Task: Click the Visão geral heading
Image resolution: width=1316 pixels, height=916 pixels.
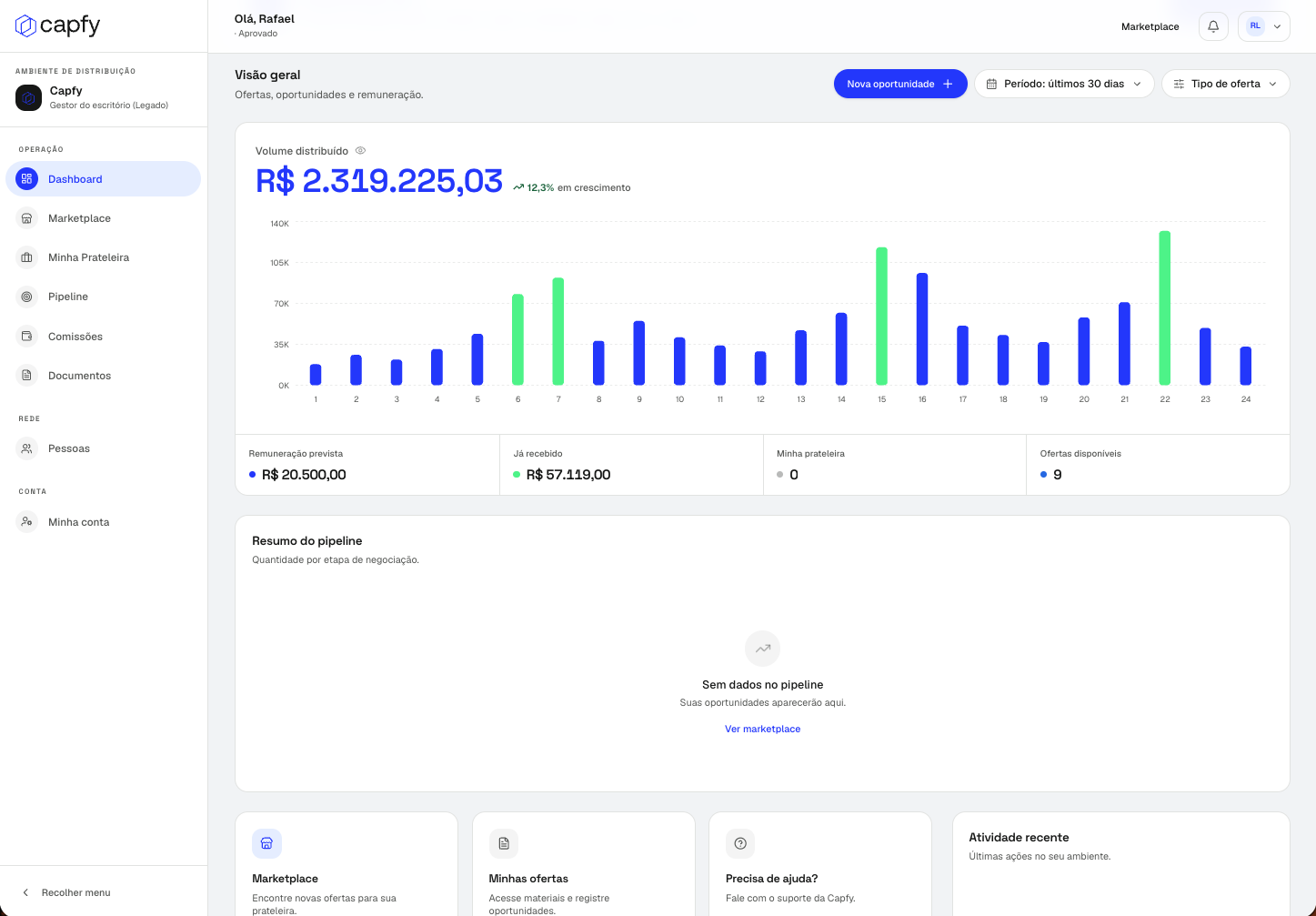Action: pos(267,75)
